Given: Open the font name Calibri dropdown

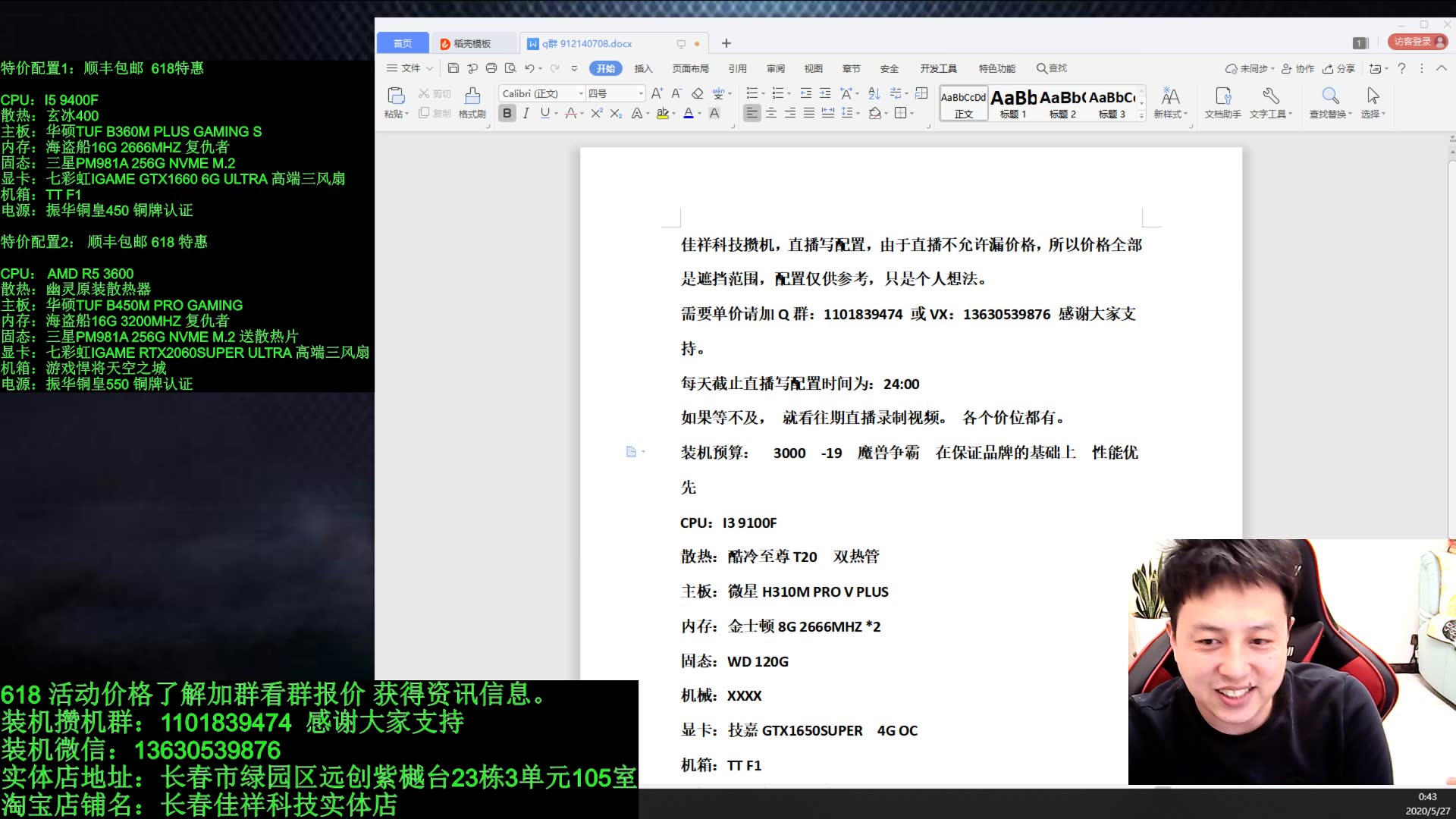Looking at the screenshot, I should point(582,93).
